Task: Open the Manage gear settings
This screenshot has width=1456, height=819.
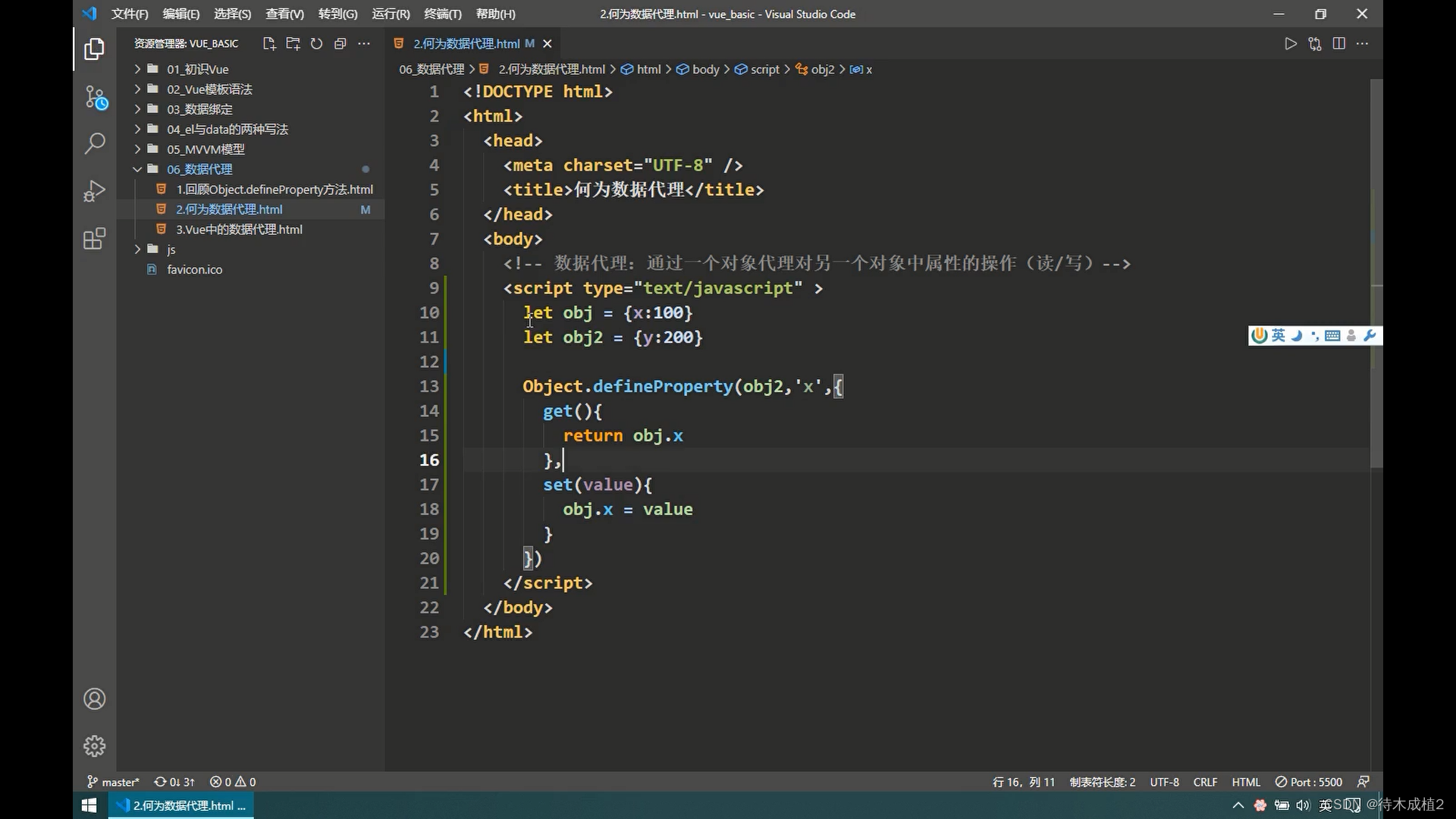Action: [x=94, y=745]
